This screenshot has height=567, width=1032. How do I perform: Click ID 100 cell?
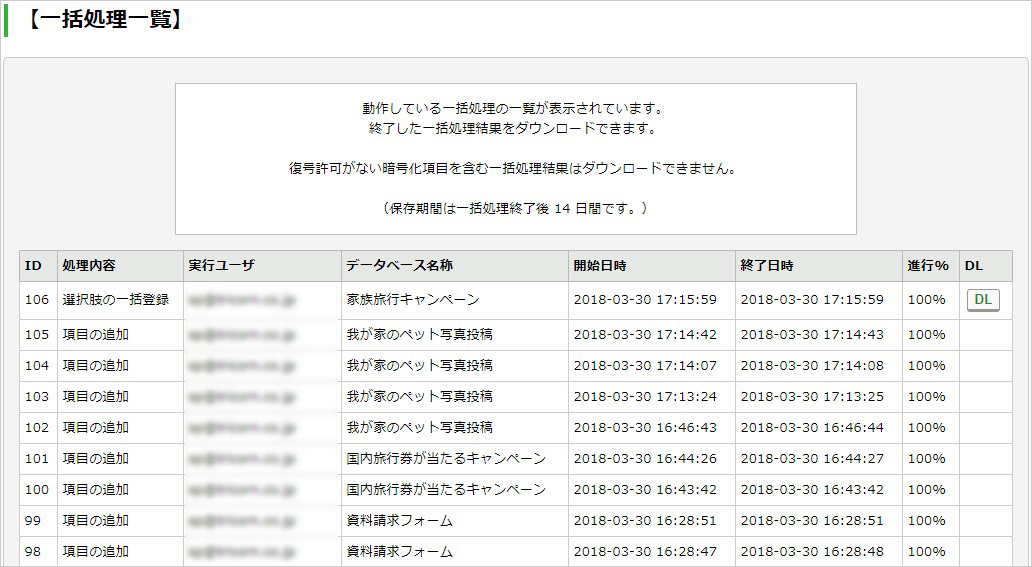[x=37, y=489]
